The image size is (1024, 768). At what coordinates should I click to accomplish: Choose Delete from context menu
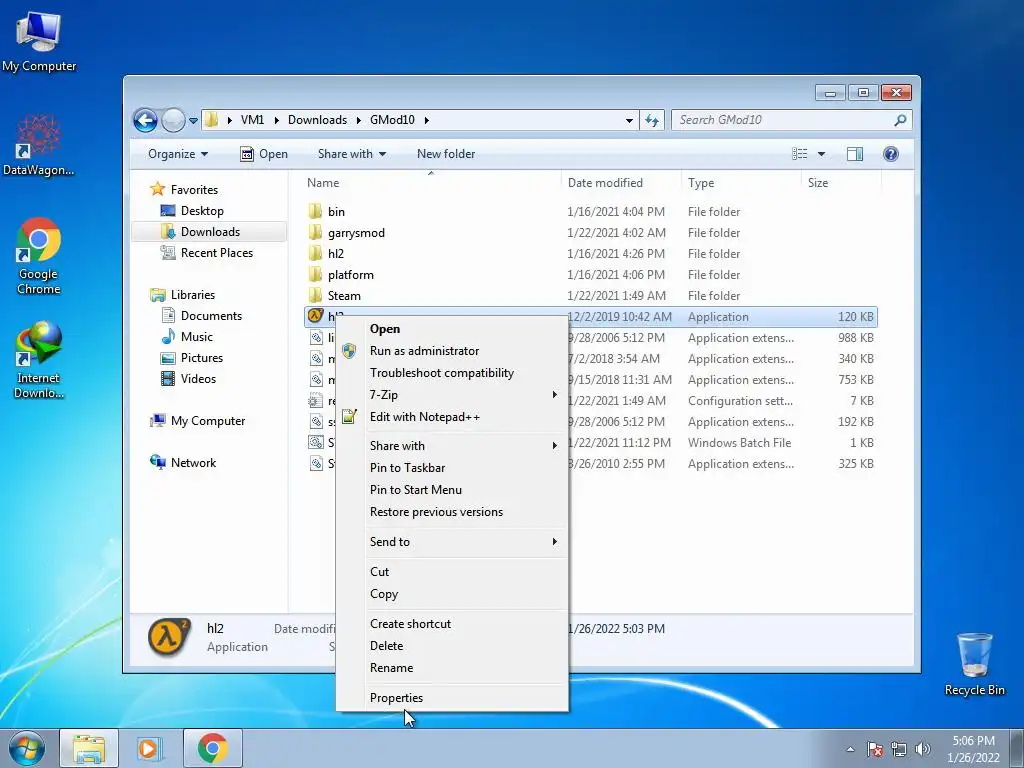click(x=452, y=646)
